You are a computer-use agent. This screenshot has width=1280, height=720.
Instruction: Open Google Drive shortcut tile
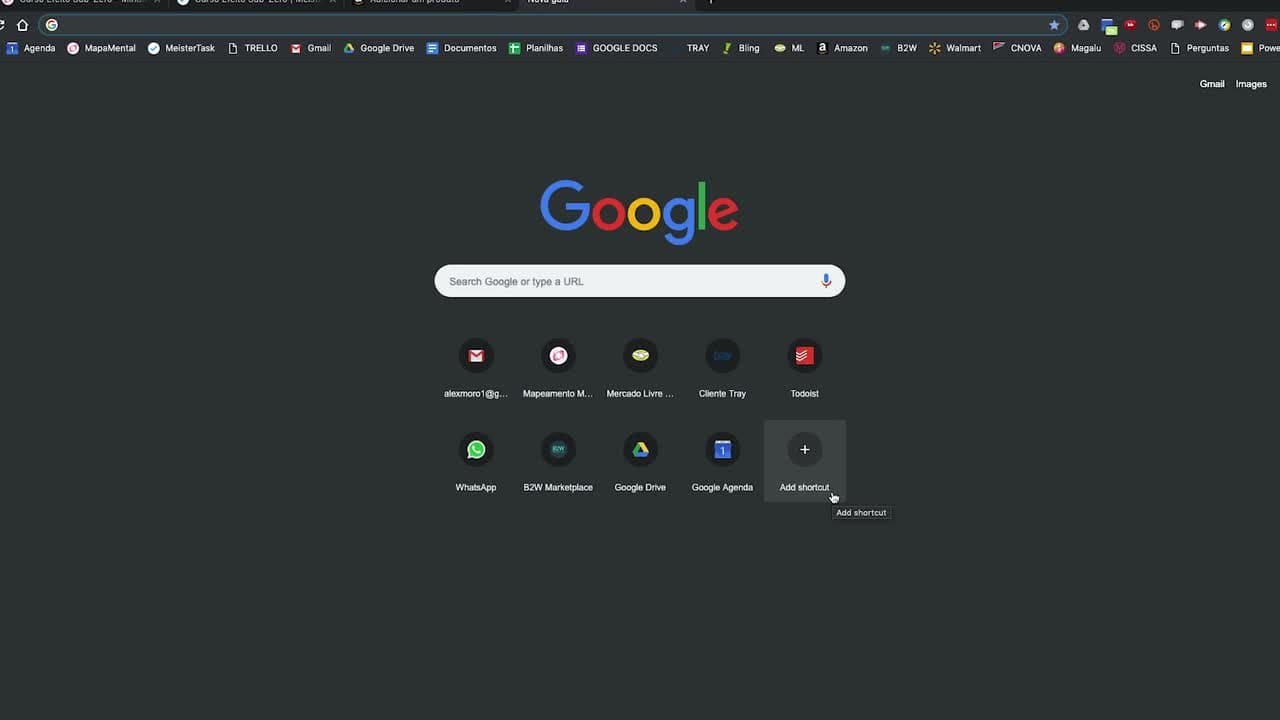640,460
